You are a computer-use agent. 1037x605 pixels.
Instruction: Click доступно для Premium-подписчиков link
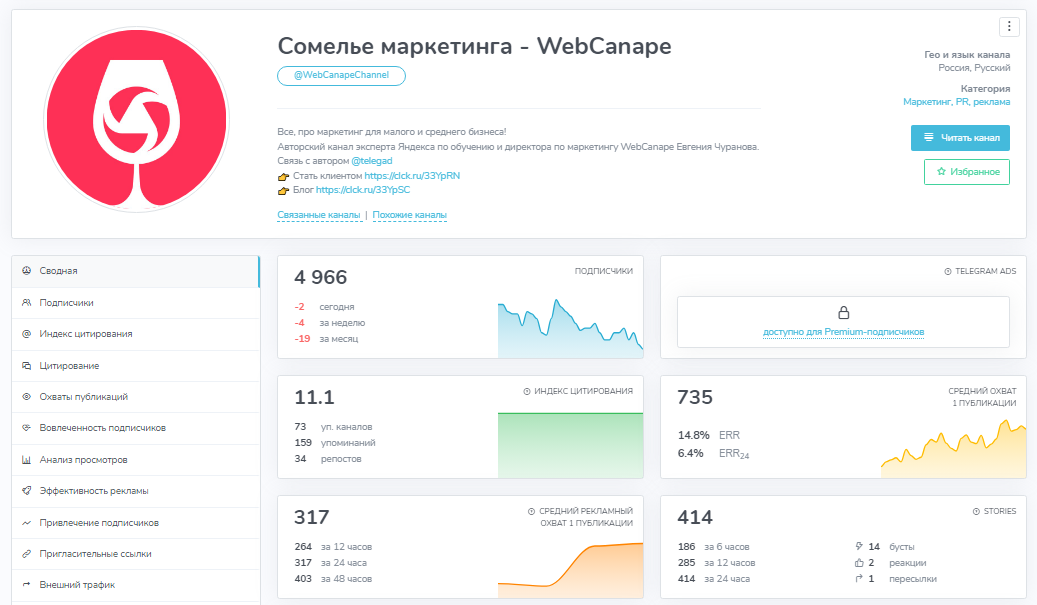pyautogui.click(x=843, y=332)
